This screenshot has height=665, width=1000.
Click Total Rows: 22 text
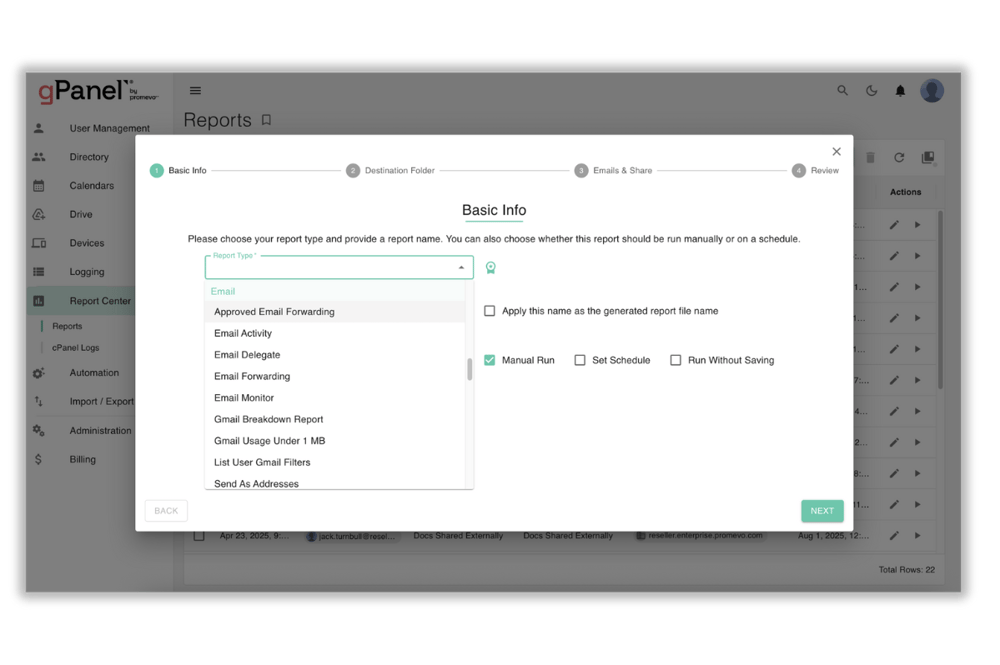click(906, 569)
